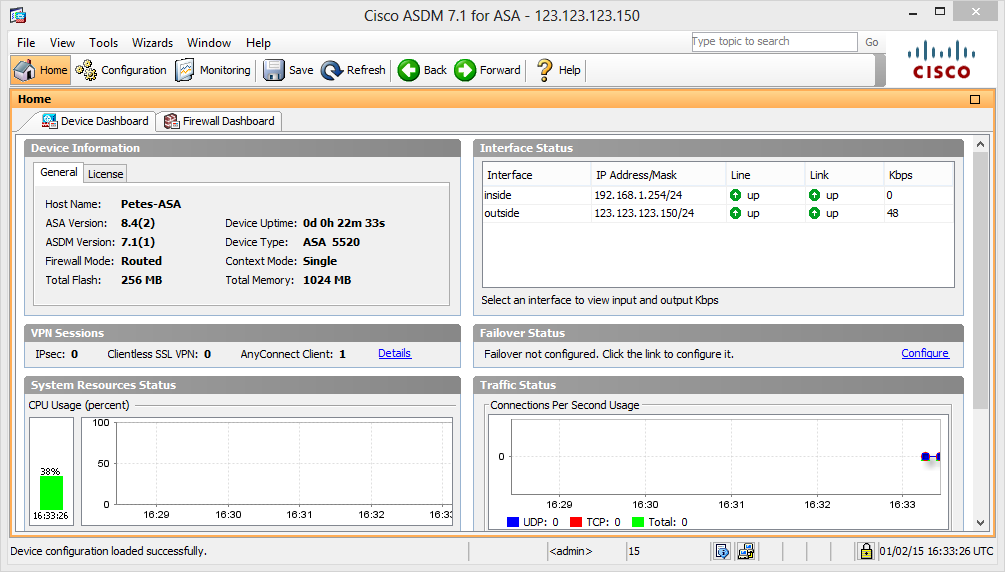The image size is (1005, 572).
Task: Click the status bar date and time
Action: [936, 551]
